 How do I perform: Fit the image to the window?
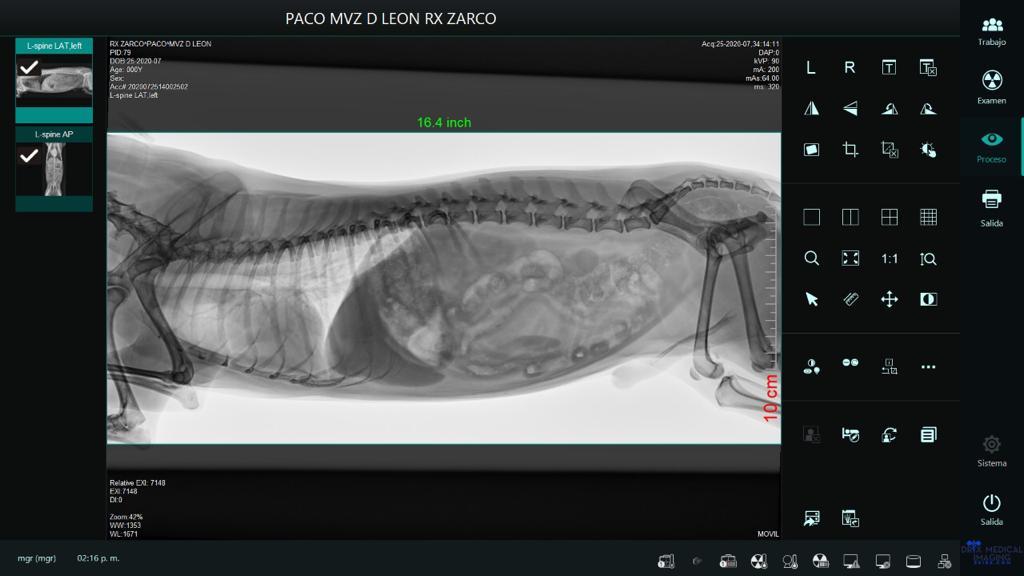[x=850, y=258]
